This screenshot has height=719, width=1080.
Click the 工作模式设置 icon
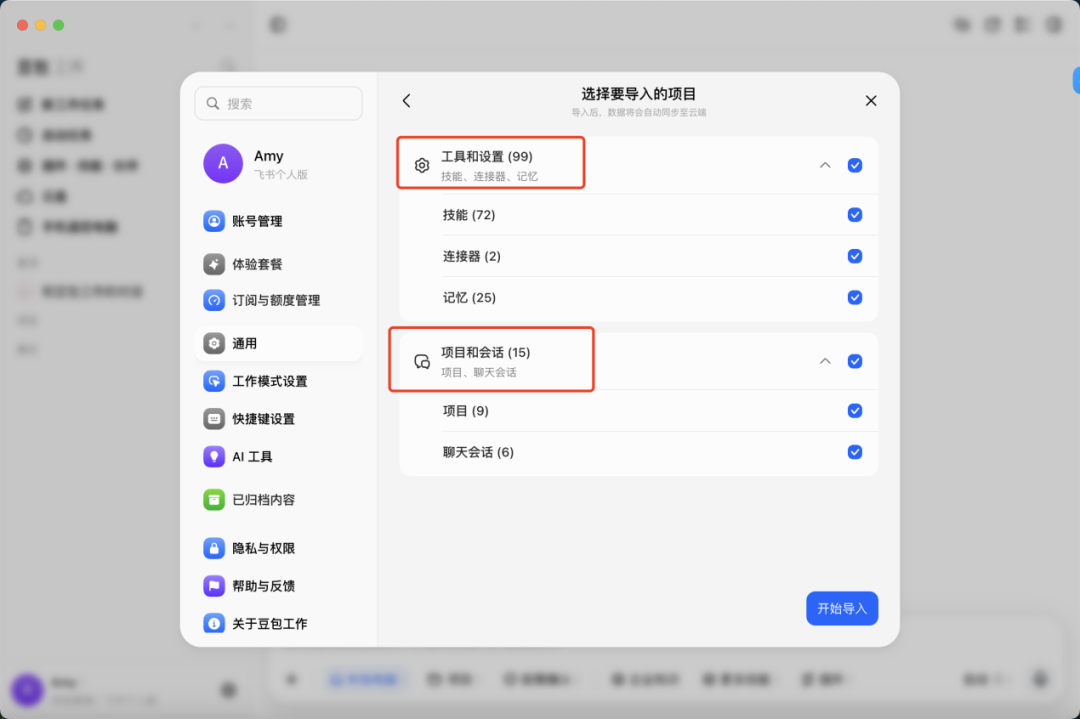(x=214, y=381)
